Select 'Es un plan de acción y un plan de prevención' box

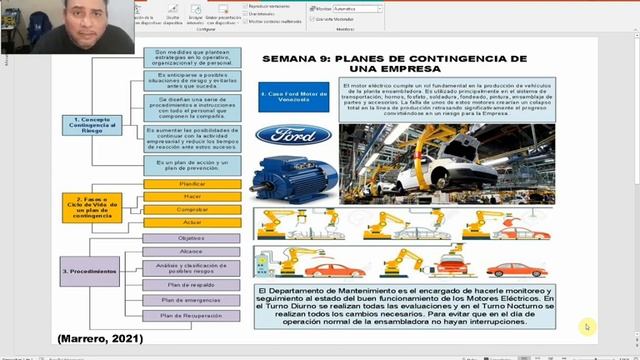pyautogui.click(x=192, y=165)
